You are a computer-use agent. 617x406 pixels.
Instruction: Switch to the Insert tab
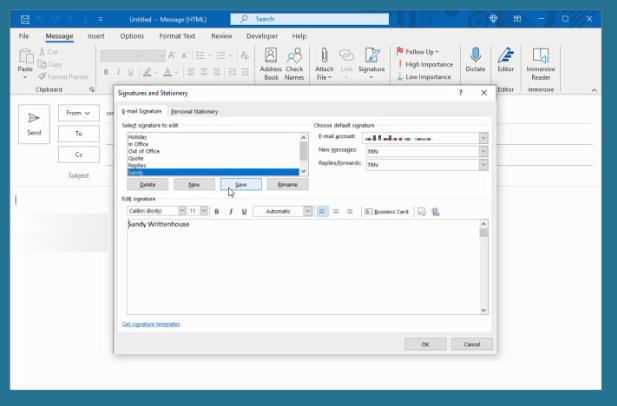[96, 36]
